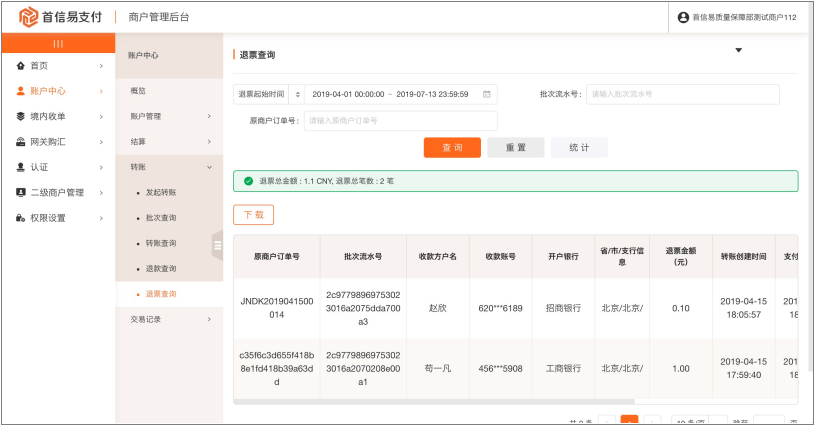Click account number 620***6189
Screen dimensions: 815x425
[500, 308]
